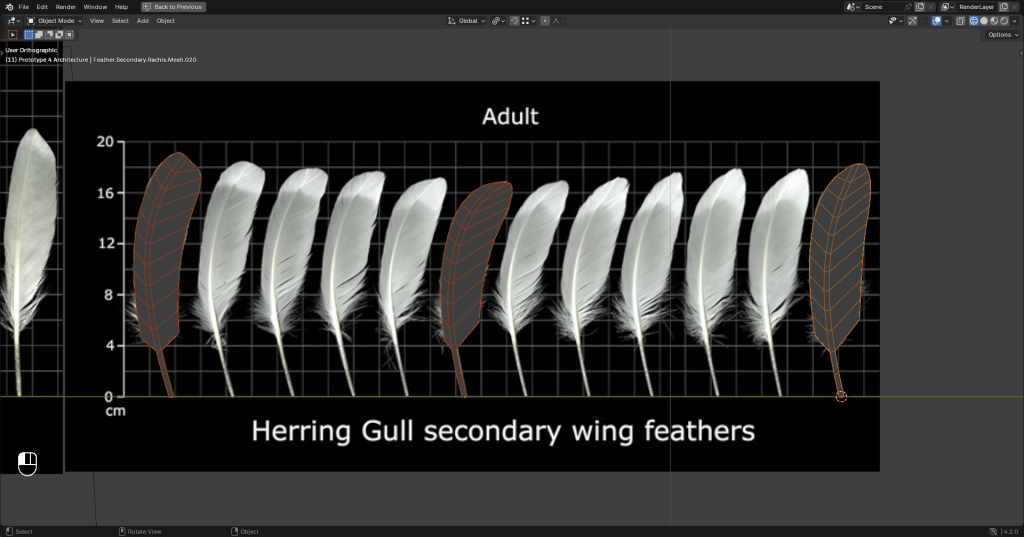Image resolution: width=1024 pixels, height=537 pixels.
Task: Switch to wireframe viewport shading
Action: [972, 20]
